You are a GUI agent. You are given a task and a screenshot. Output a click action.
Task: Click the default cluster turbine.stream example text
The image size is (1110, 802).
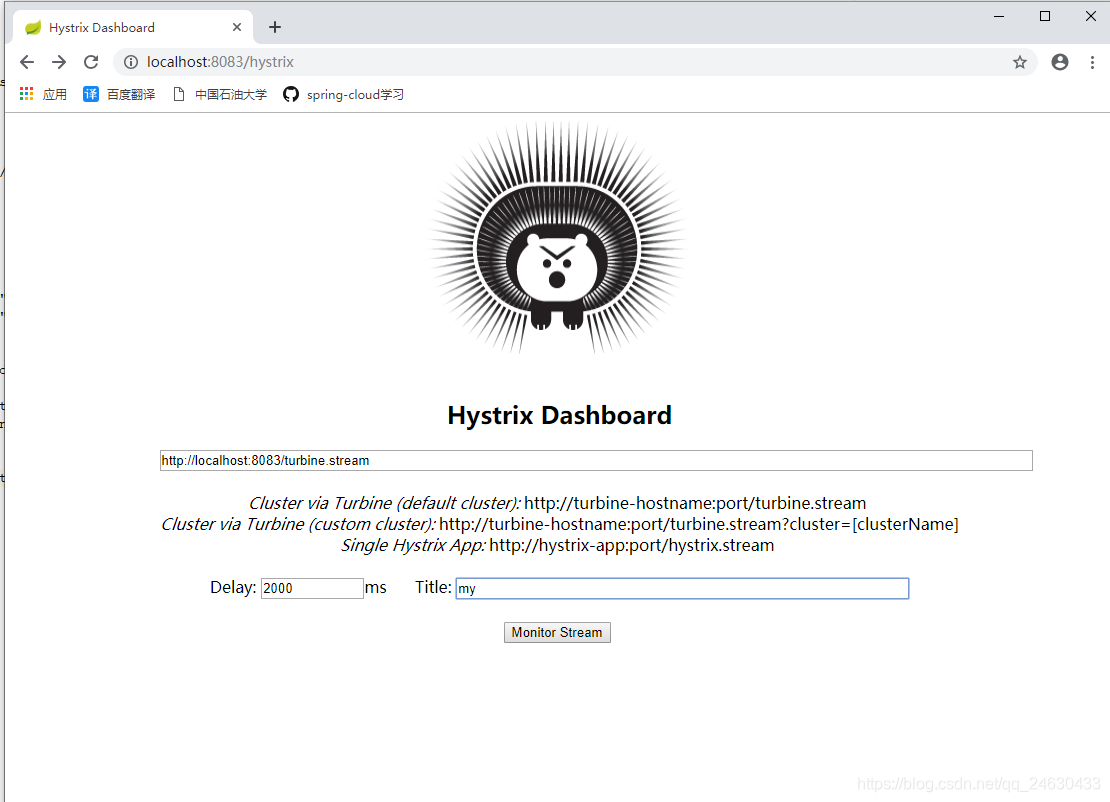tap(557, 503)
